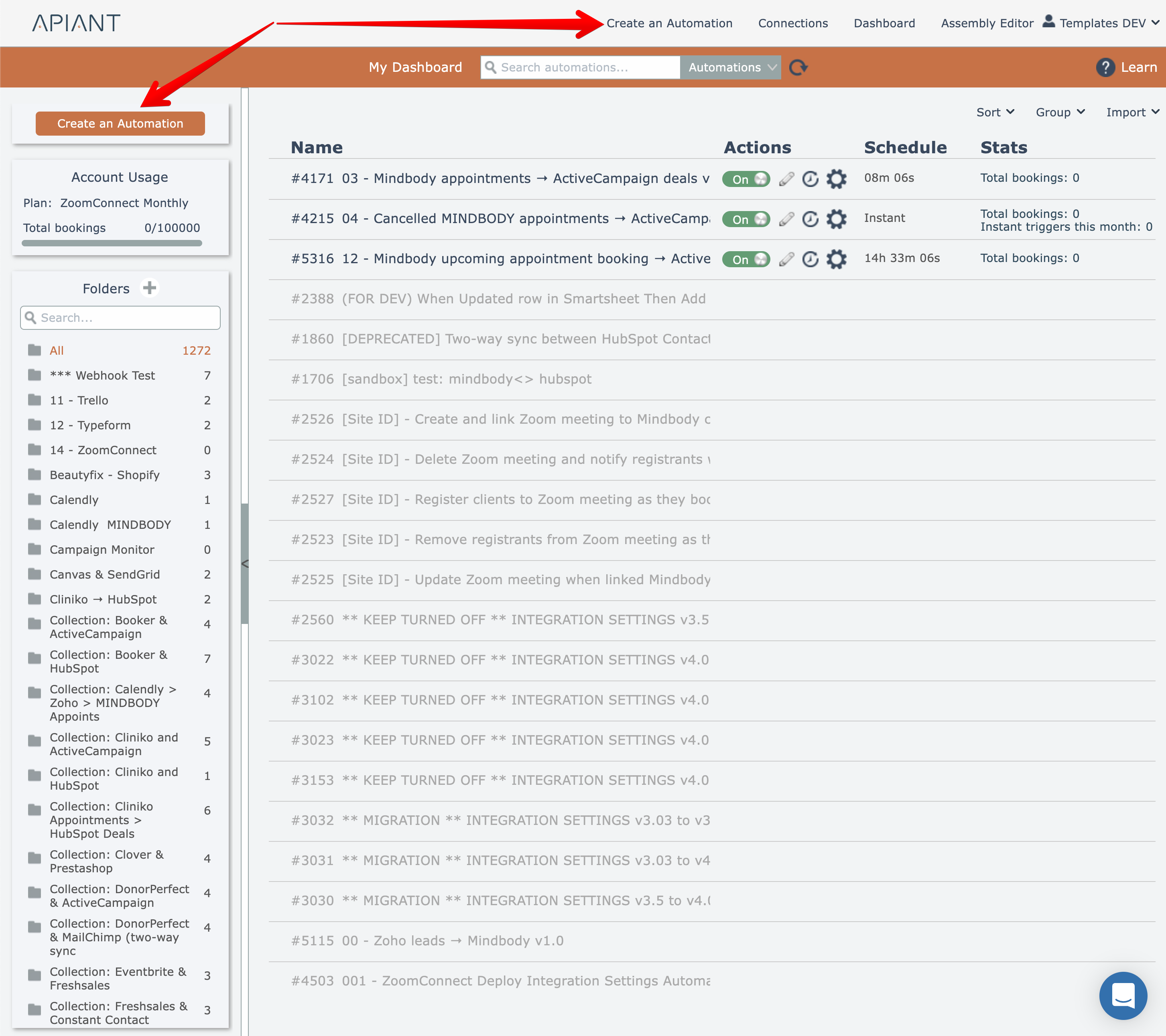This screenshot has height=1036, width=1166.
Task: Switch off the toggle for automation #5316
Action: [x=746, y=259]
